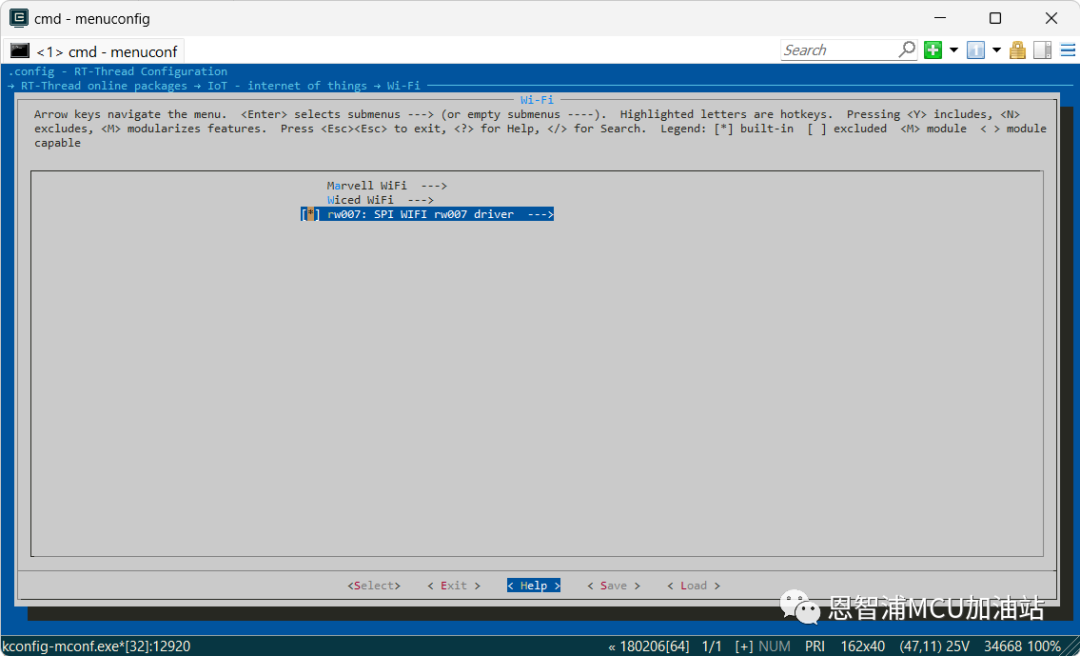Expand the Wiced WiFi submenu
The width and height of the screenshot is (1080, 656).
(380, 200)
